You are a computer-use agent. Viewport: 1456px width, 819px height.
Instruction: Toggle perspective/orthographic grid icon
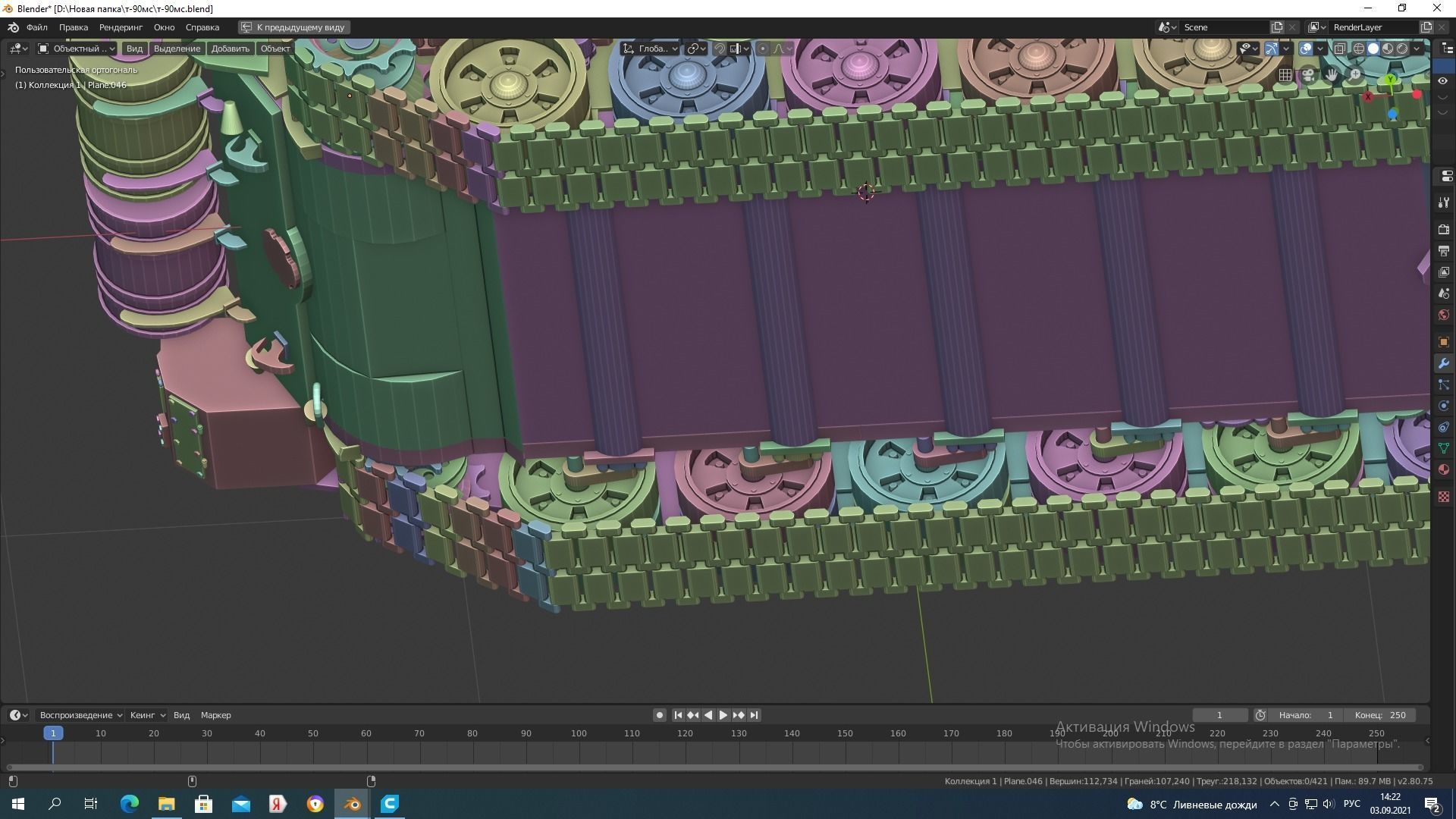(1285, 74)
